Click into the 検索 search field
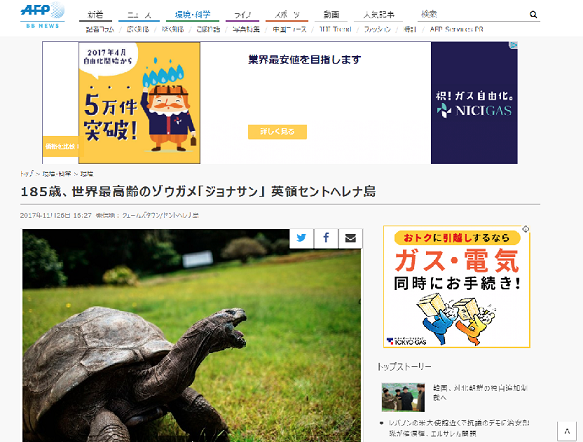This screenshot has width=583, height=442. pos(472,14)
